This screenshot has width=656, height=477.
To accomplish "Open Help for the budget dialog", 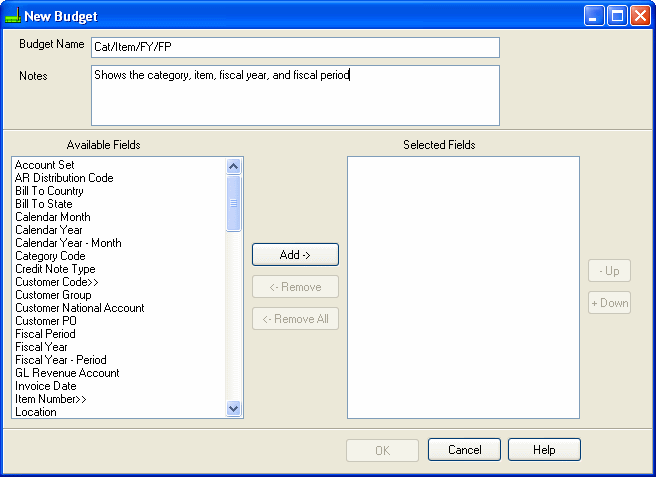I will coord(544,450).
